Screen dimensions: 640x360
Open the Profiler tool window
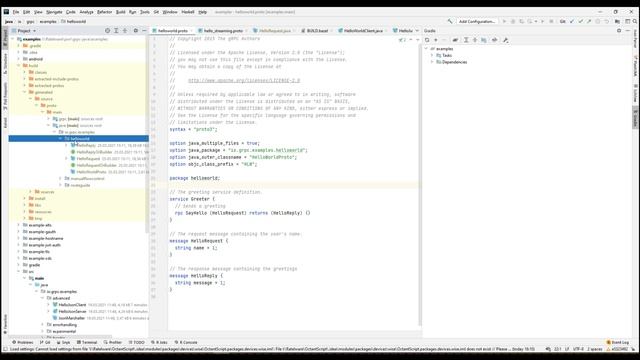113,342
